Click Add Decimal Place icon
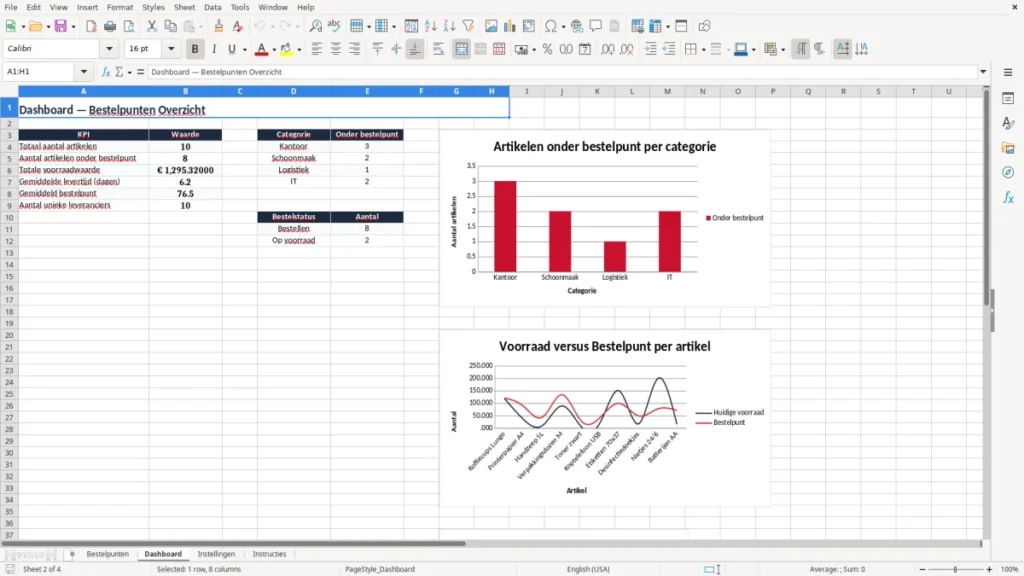 (x=608, y=49)
